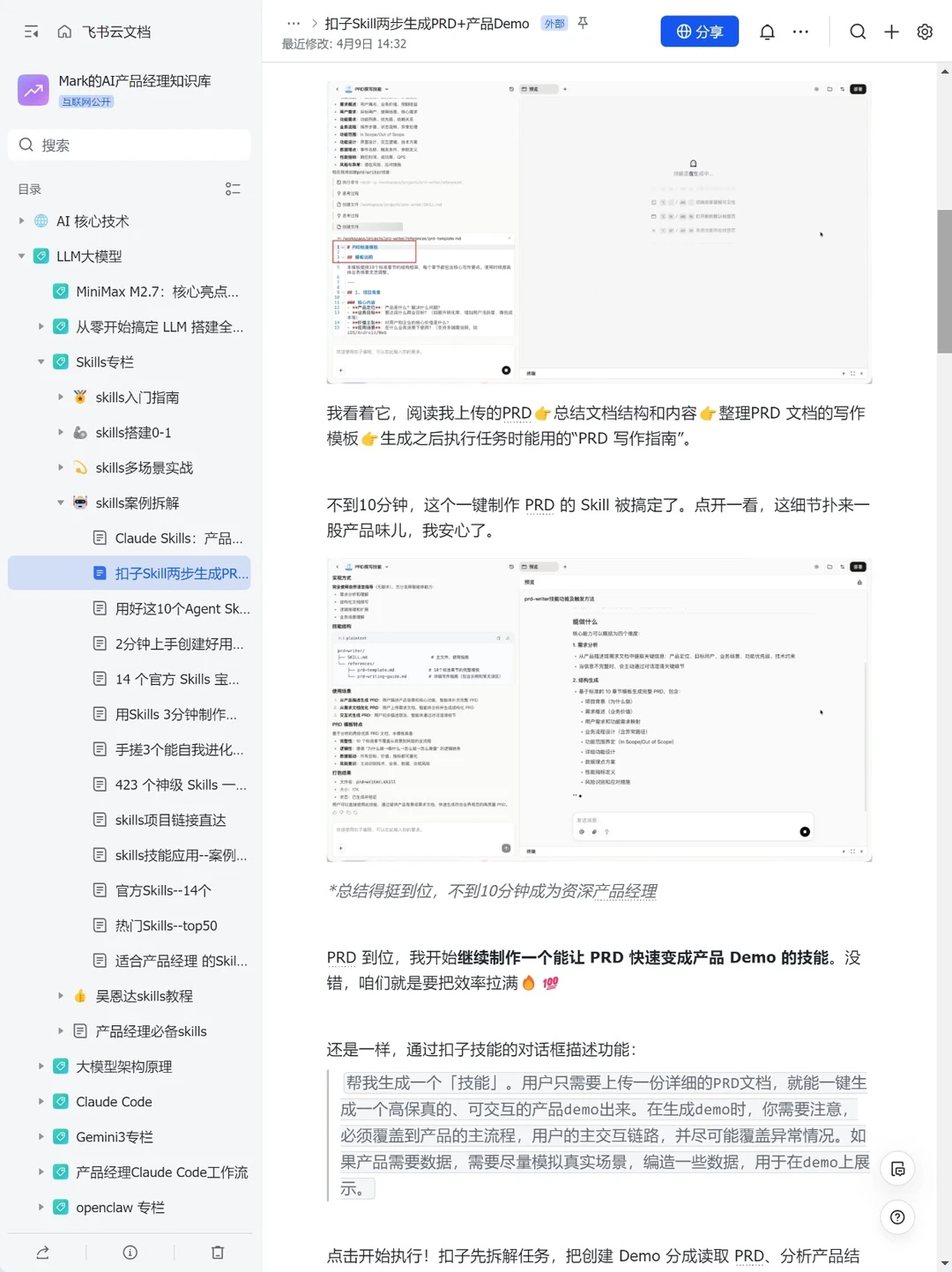Expand 从零开始搞定 LLM 搭建全... node
Viewport: 952px width, 1272px height.
[41, 327]
